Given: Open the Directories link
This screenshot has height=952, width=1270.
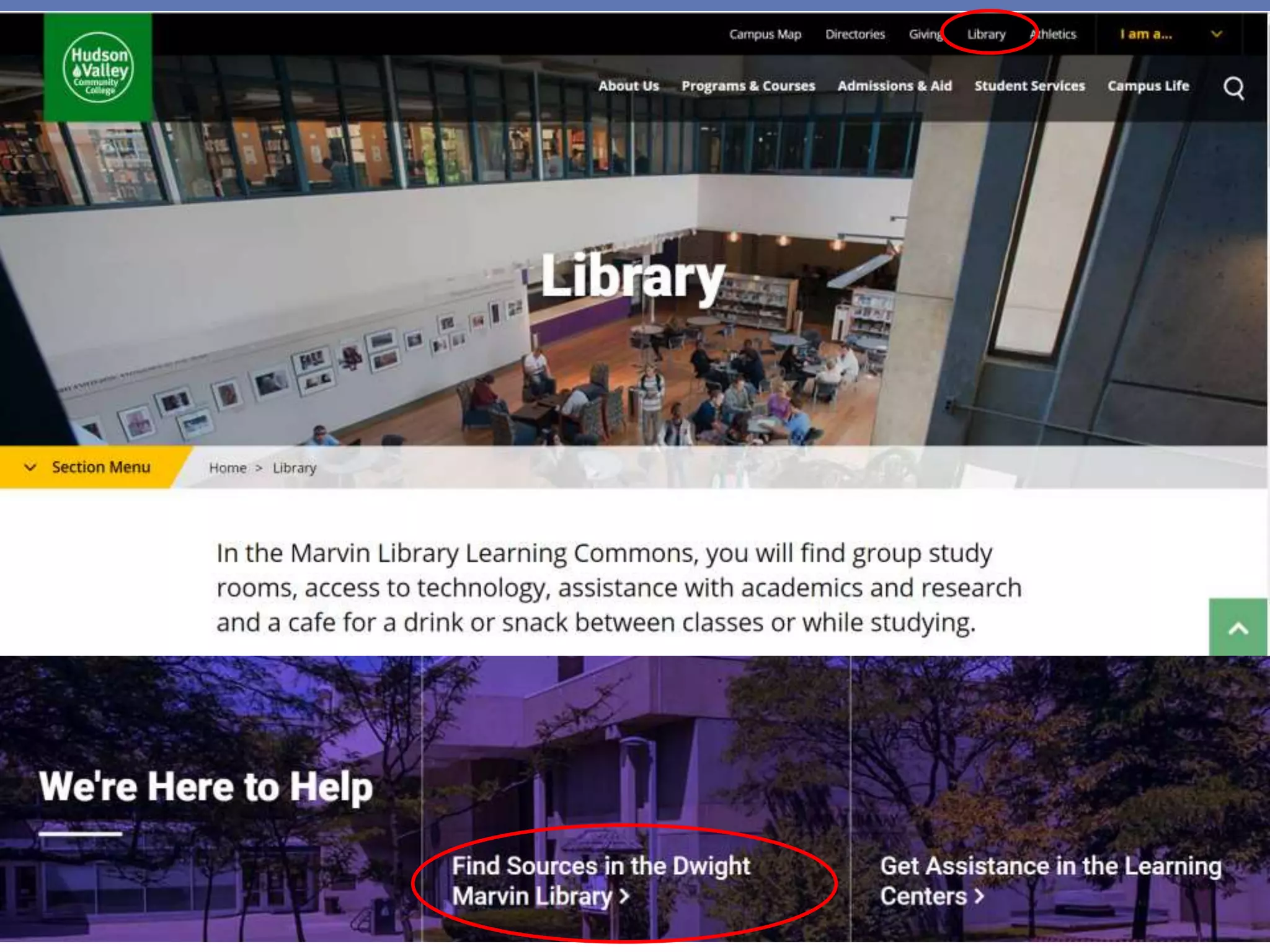Looking at the screenshot, I should click(855, 35).
